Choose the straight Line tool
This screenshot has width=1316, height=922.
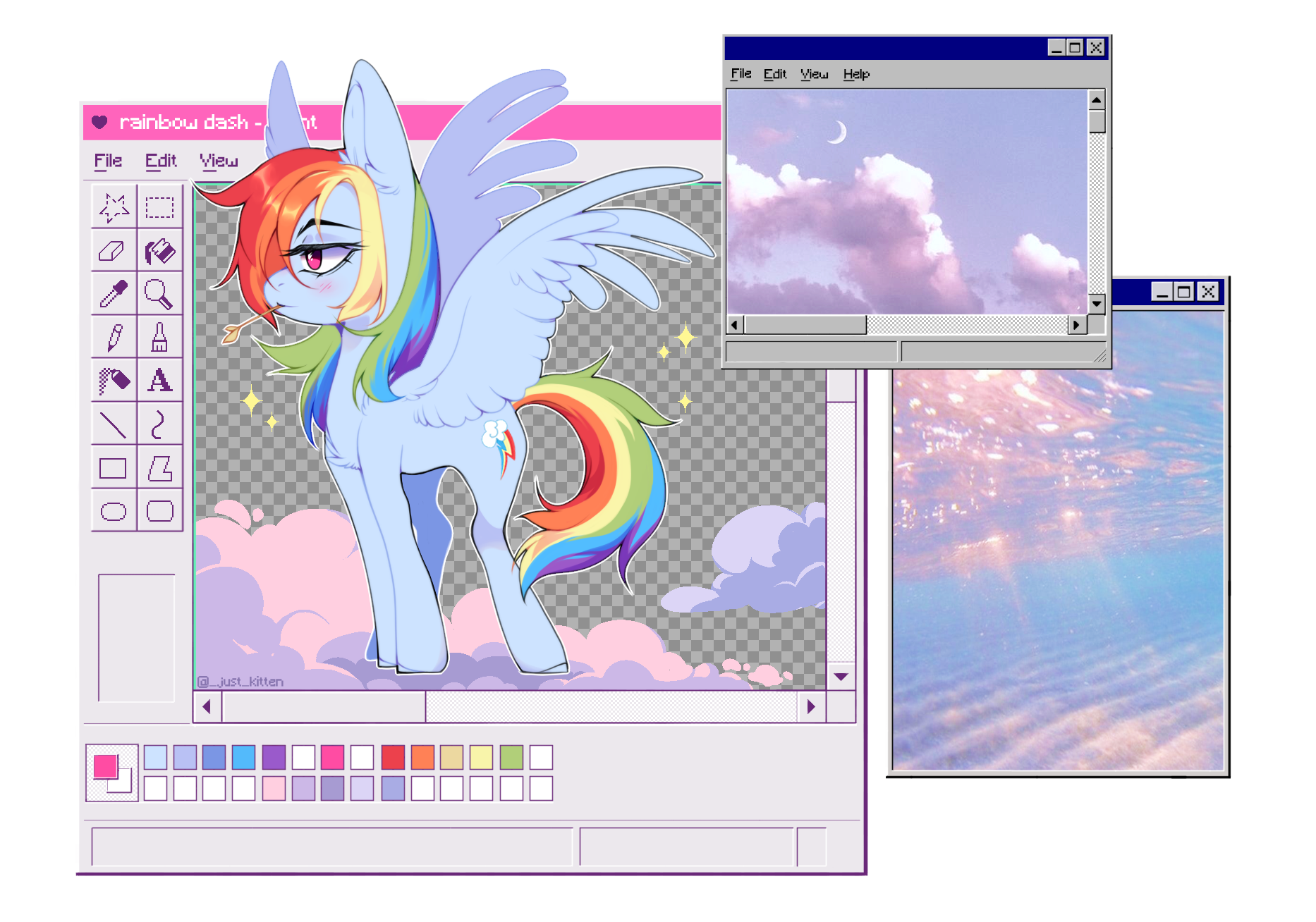pos(114,424)
